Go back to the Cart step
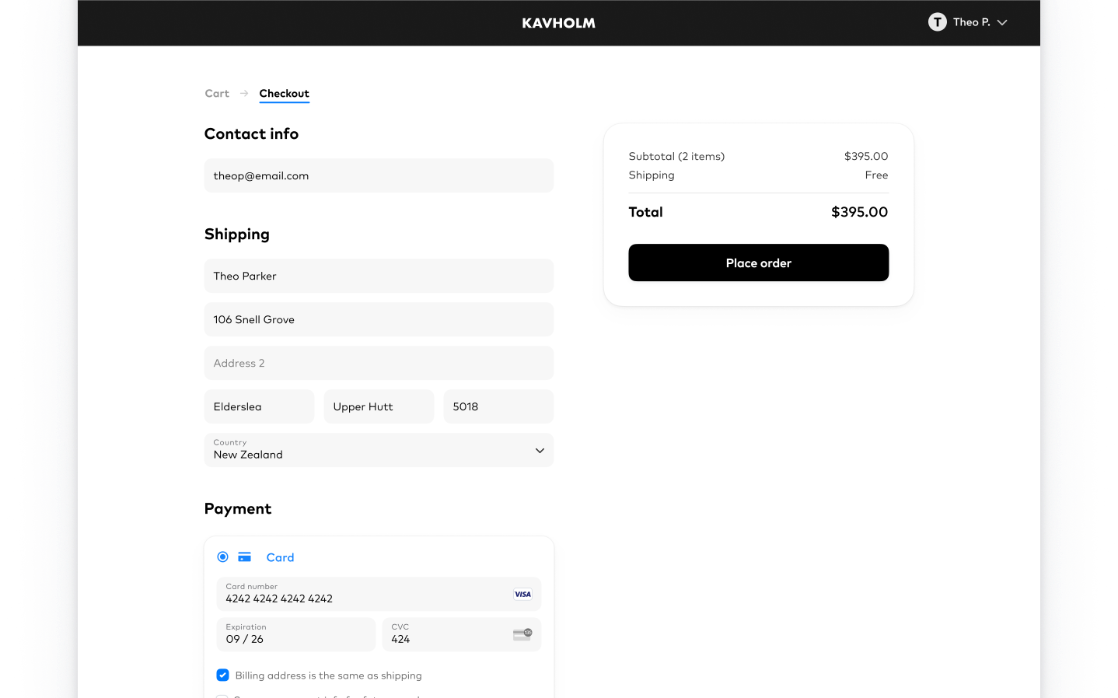 coord(217,94)
